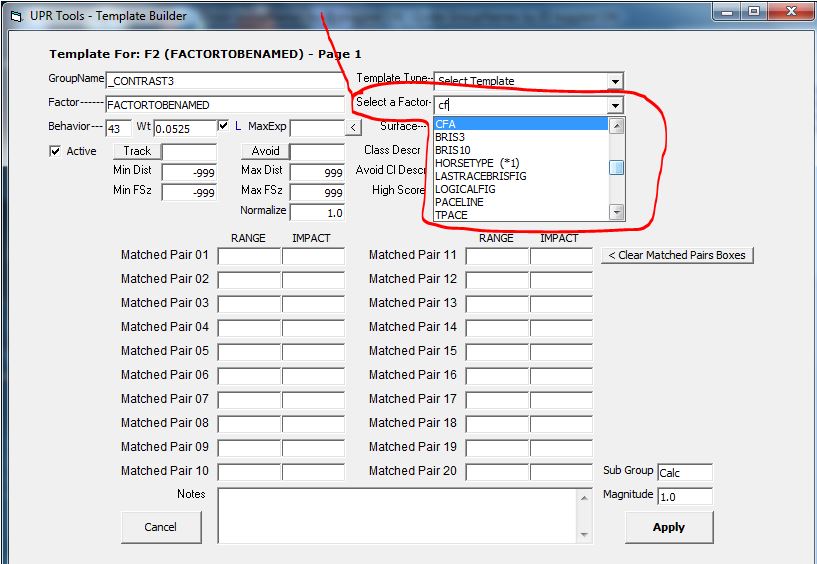This screenshot has width=817, height=564.
Task: Click the Notes scroll down arrow
Action: pyautogui.click(x=584, y=534)
